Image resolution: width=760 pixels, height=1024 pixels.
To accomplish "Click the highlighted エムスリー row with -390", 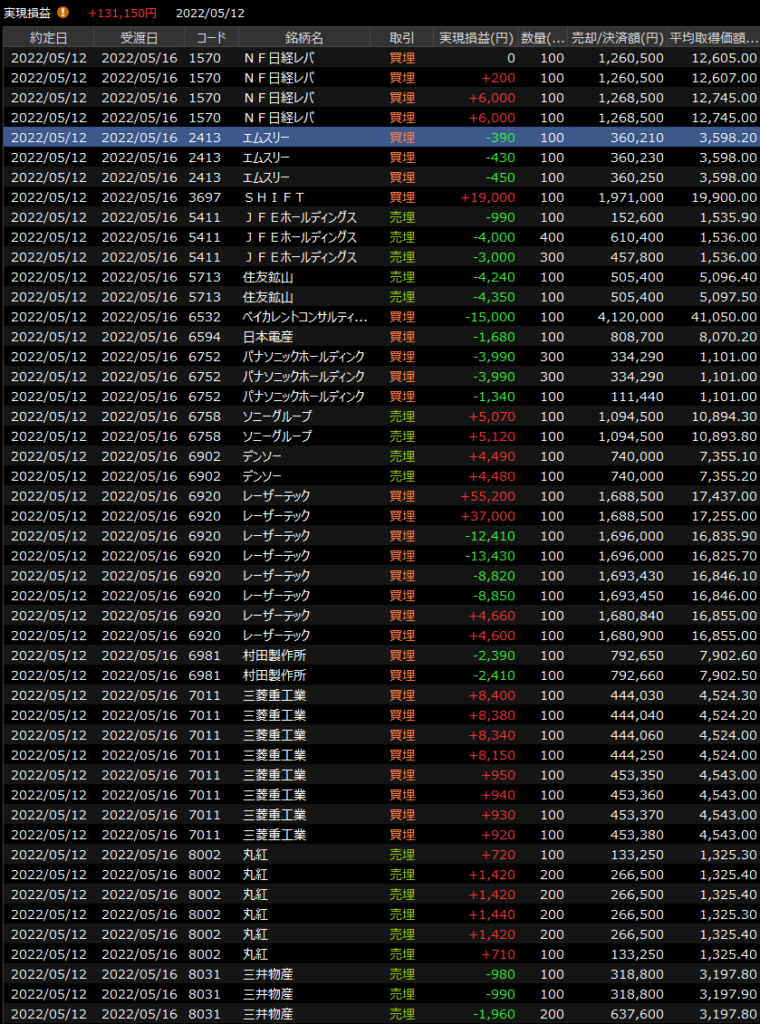I will tap(380, 137).
